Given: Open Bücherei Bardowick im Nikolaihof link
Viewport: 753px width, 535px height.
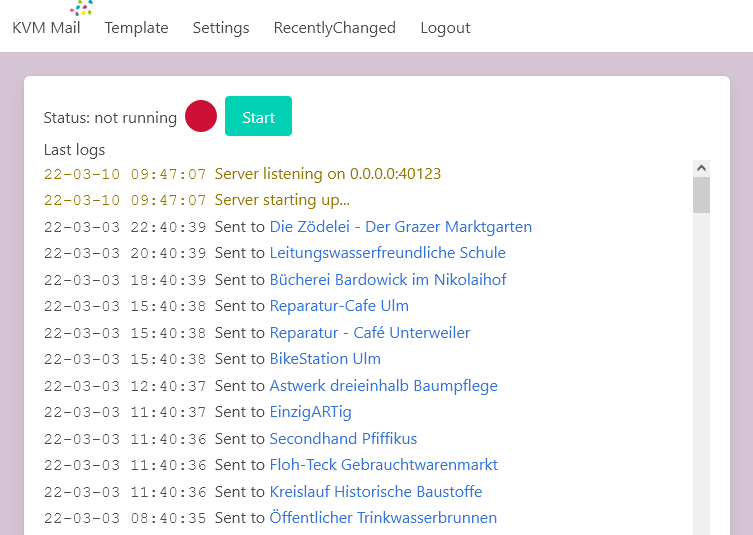Looking at the screenshot, I should click(388, 280).
